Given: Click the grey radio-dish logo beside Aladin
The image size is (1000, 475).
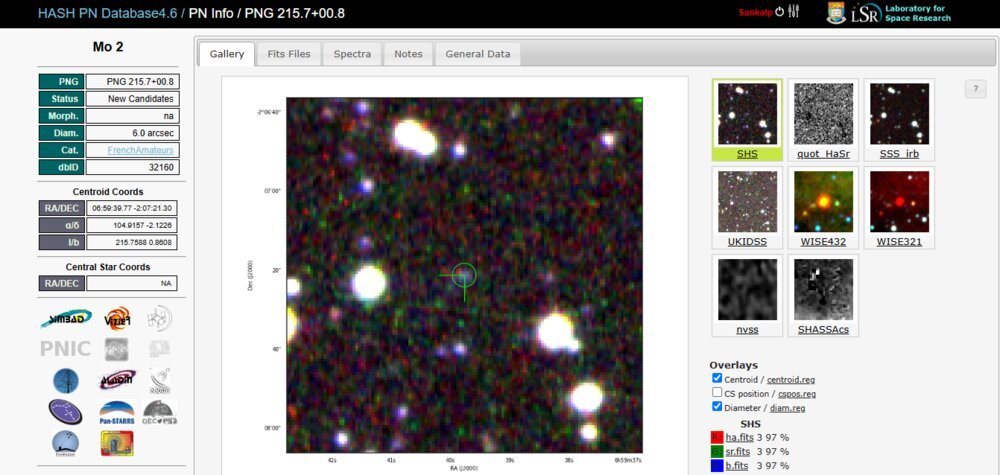Looking at the screenshot, I should pyautogui.click(x=159, y=380).
